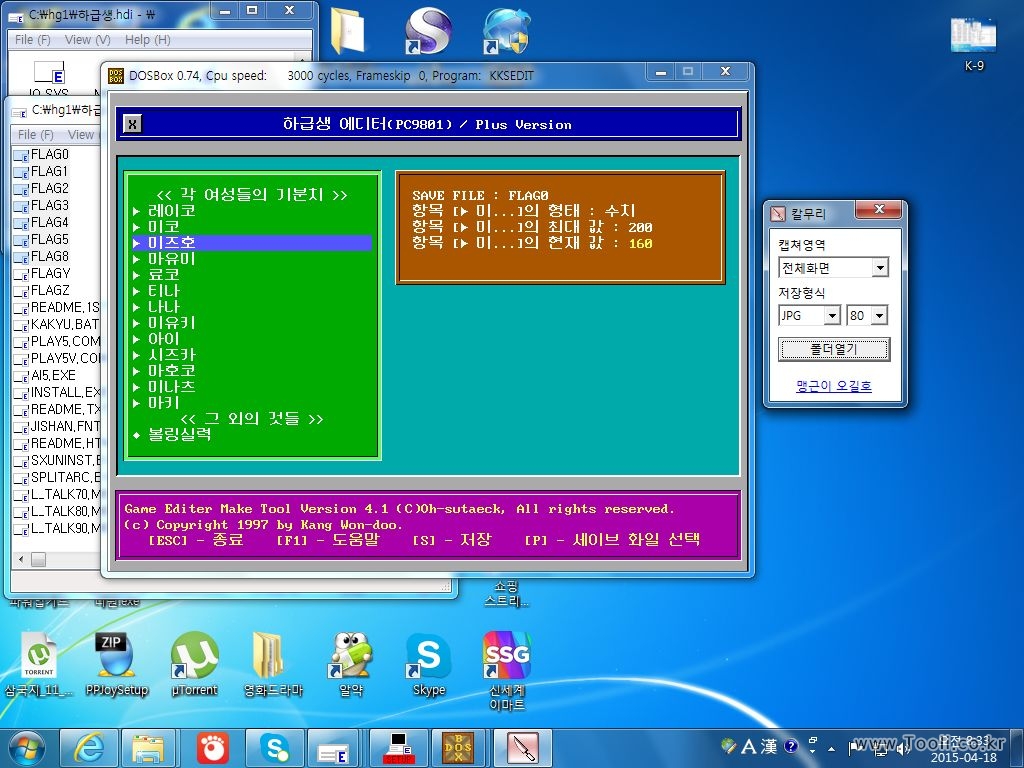1024x768 pixels.
Task: Select JISHAN.FNT file in hdi window
Action: point(57,426)
